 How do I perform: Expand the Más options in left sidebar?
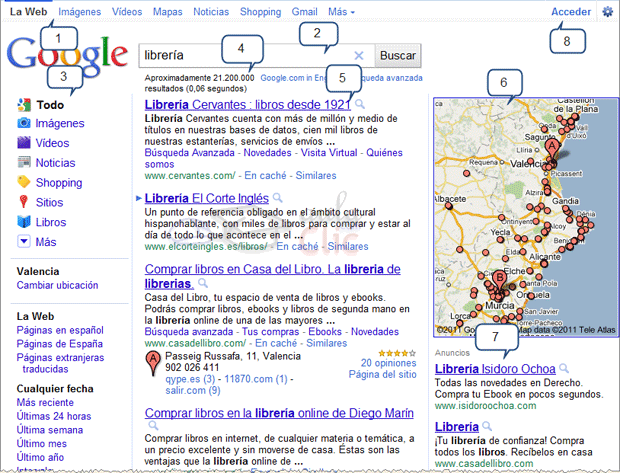pyautogui.click(x=24, y=242)
